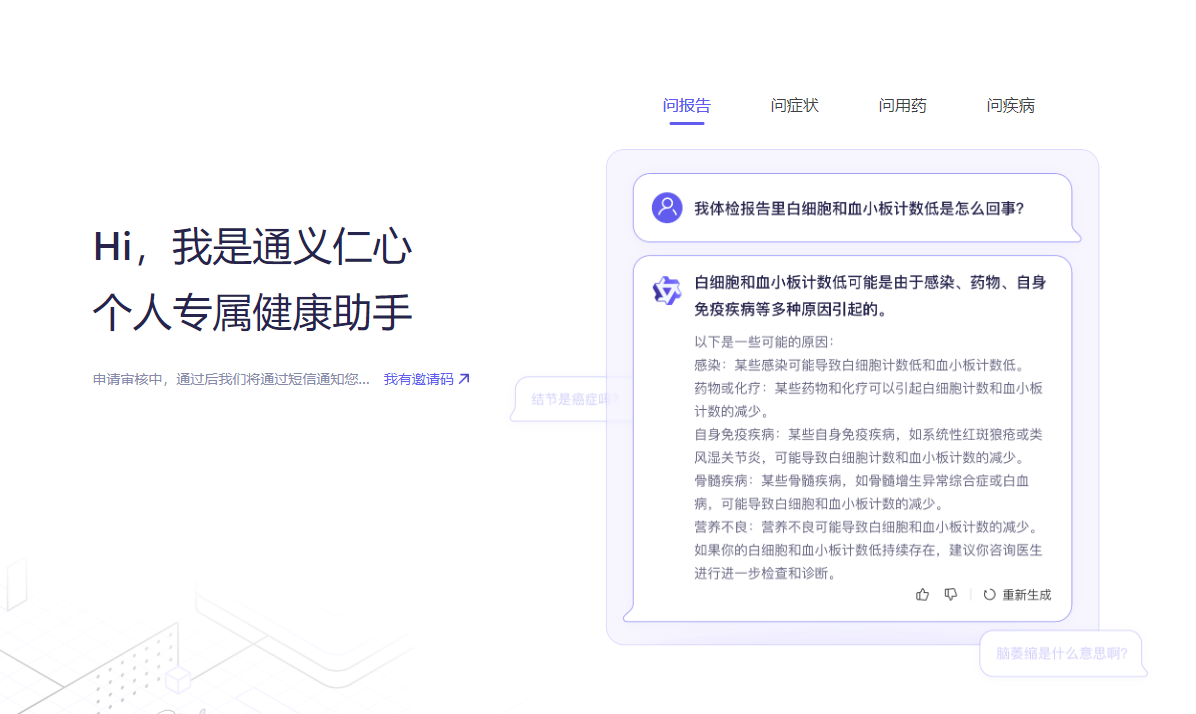Screen dimensions: 1196x714
Task: Click the heading Hi，我是通义仁心
Action: (252, 246)
